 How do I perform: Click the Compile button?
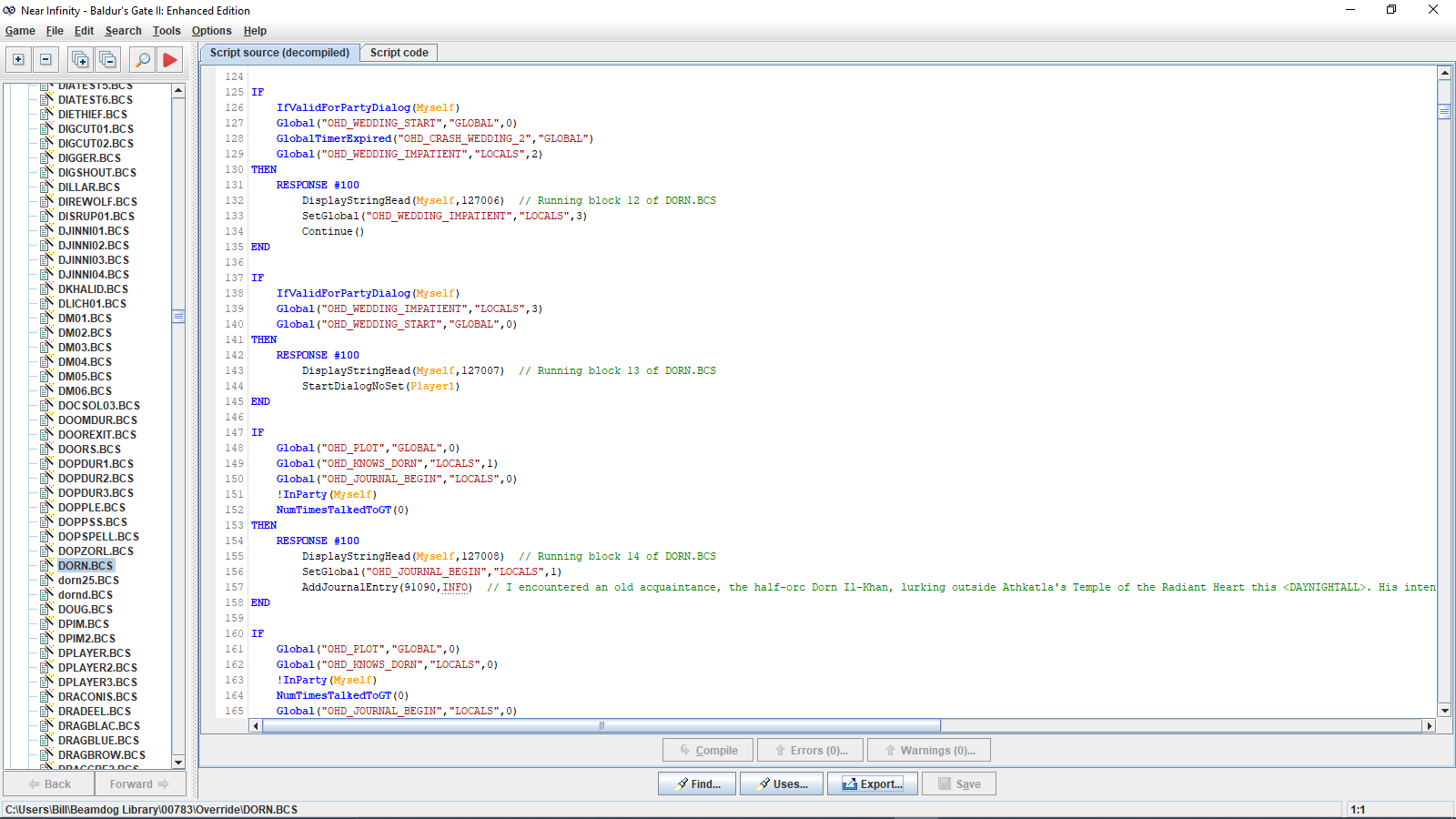[708, 751]
